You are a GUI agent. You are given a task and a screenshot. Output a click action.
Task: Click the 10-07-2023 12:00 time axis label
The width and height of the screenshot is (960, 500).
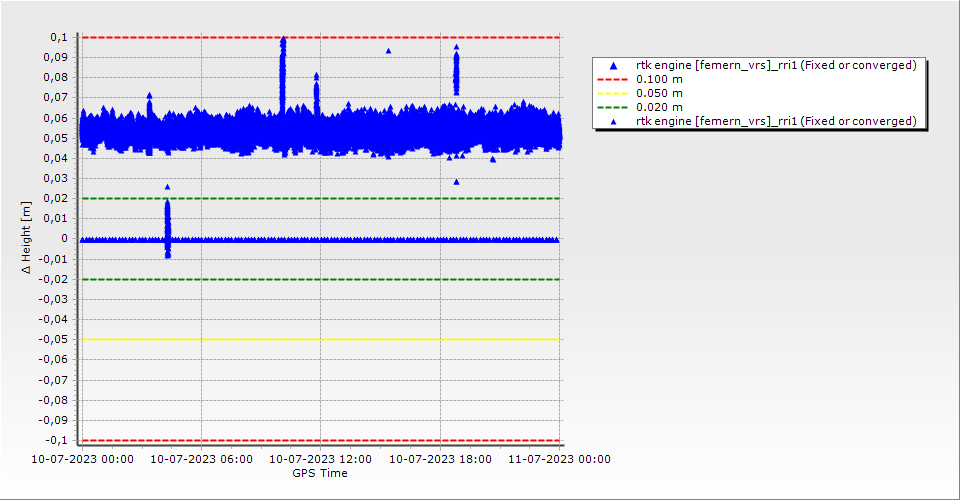[321, 459]
